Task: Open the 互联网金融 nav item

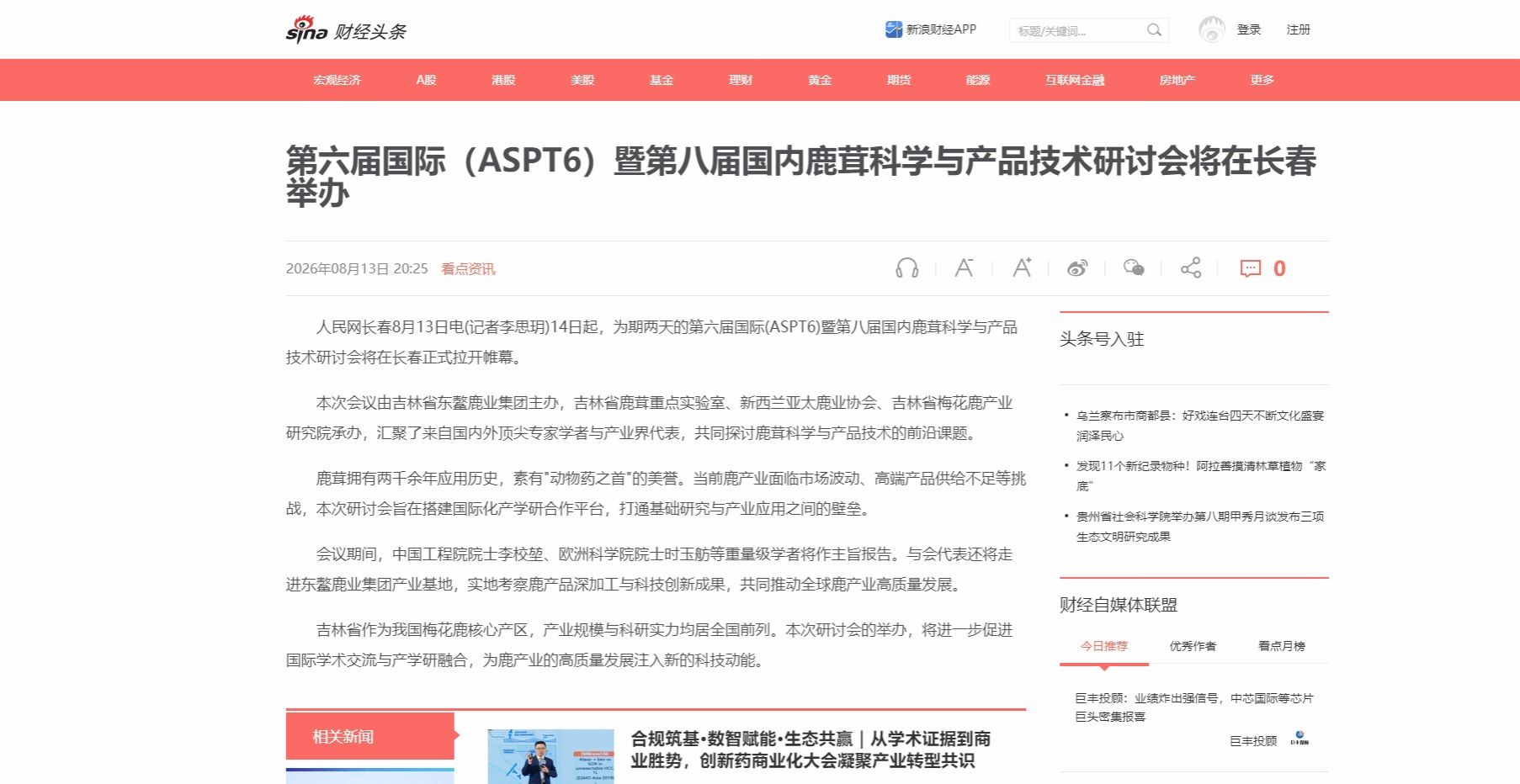Action: coord(1075,80)
